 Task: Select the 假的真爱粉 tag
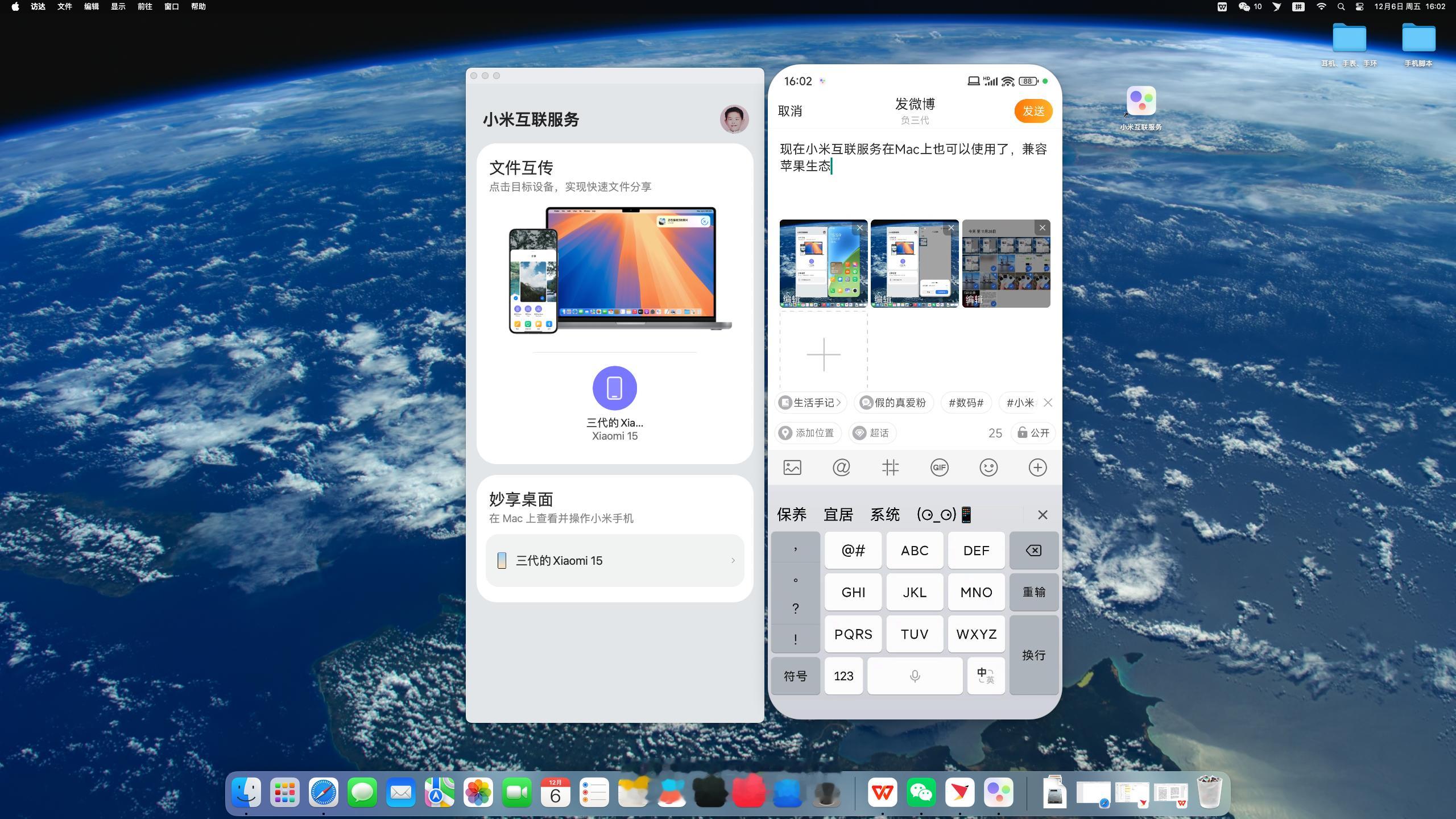point(894,403)
